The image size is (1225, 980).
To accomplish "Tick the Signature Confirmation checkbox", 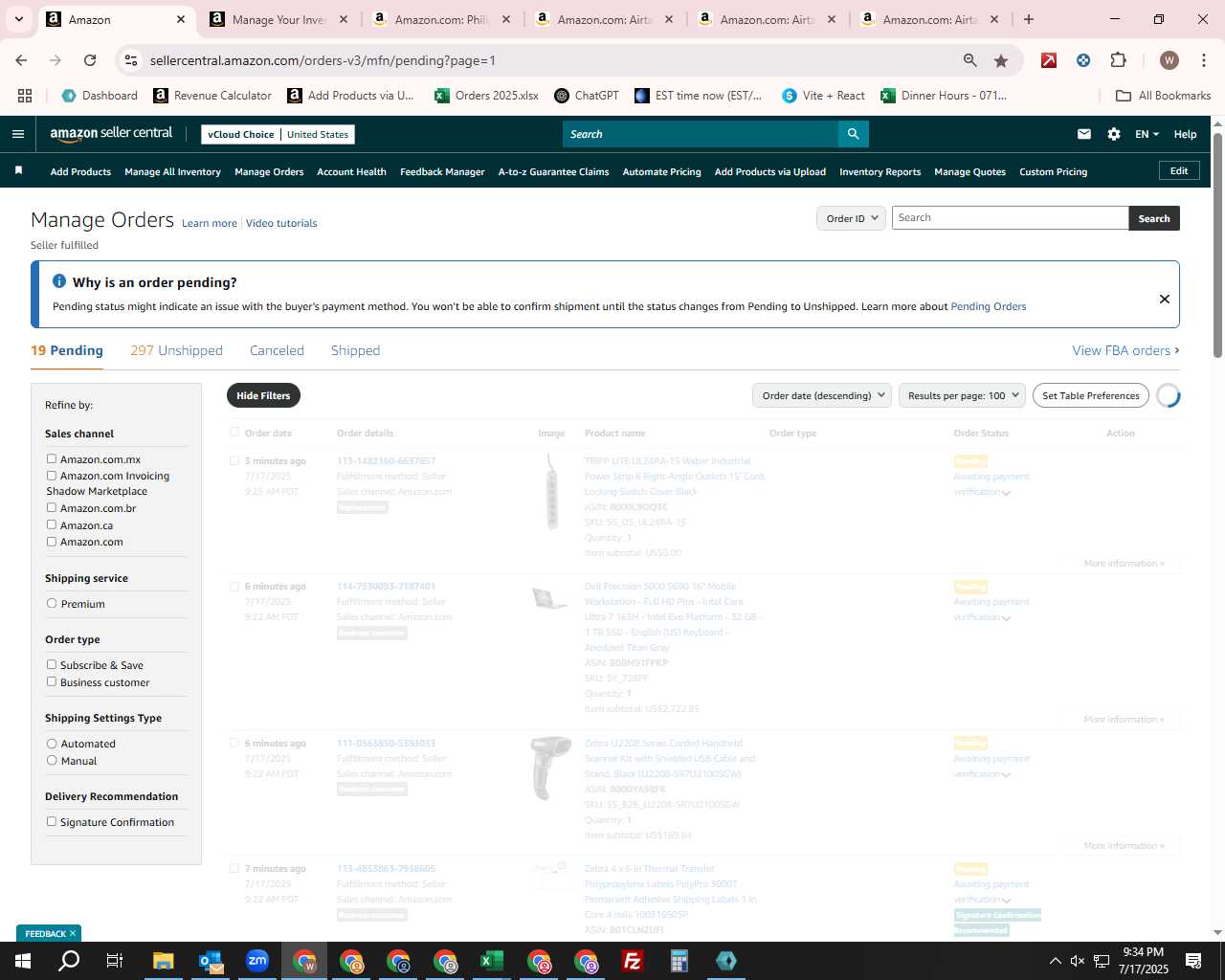I will click(x=52, y=821).
